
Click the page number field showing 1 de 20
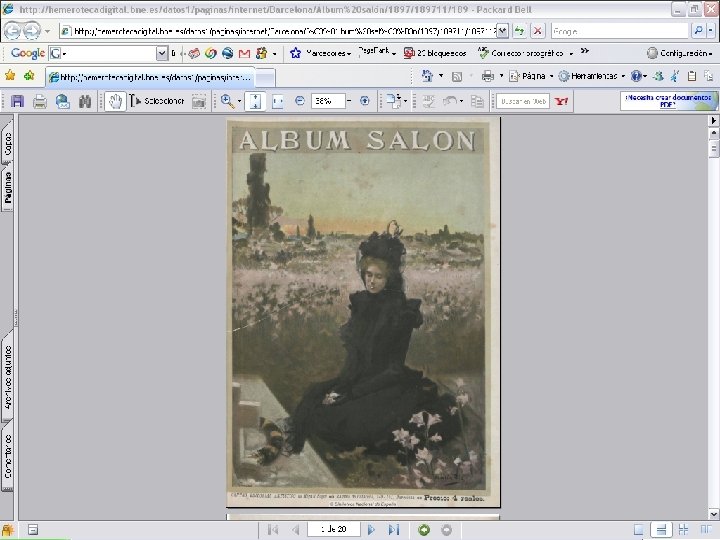point(334,529)
